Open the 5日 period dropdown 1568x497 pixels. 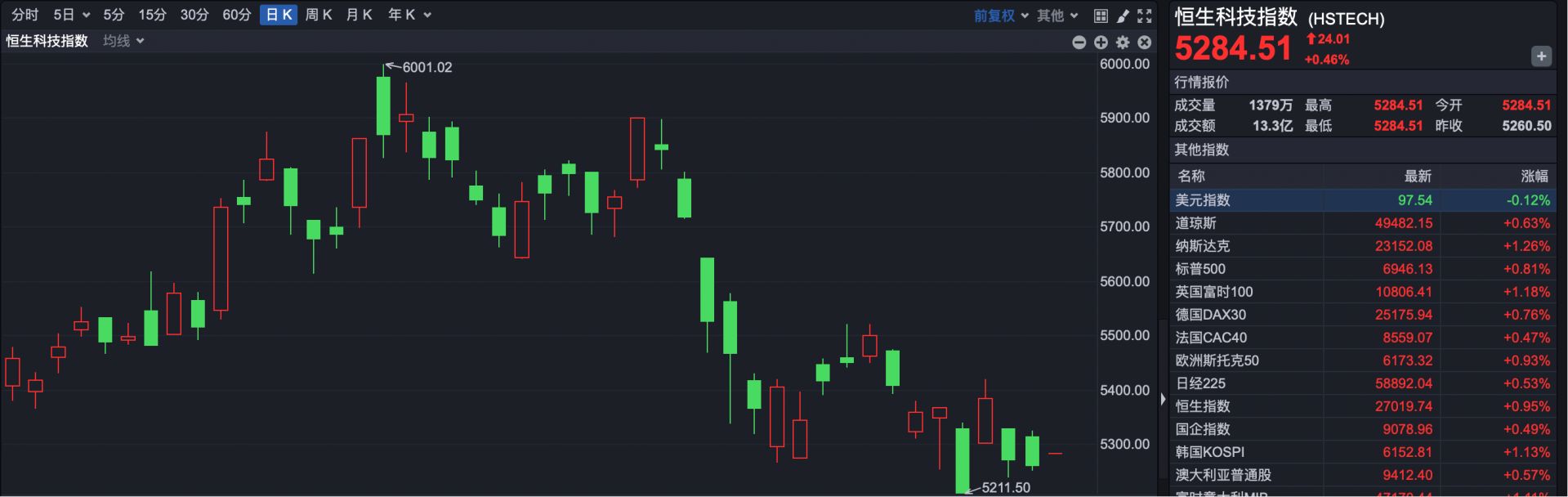pyautogui.click(x=71, y=15)
